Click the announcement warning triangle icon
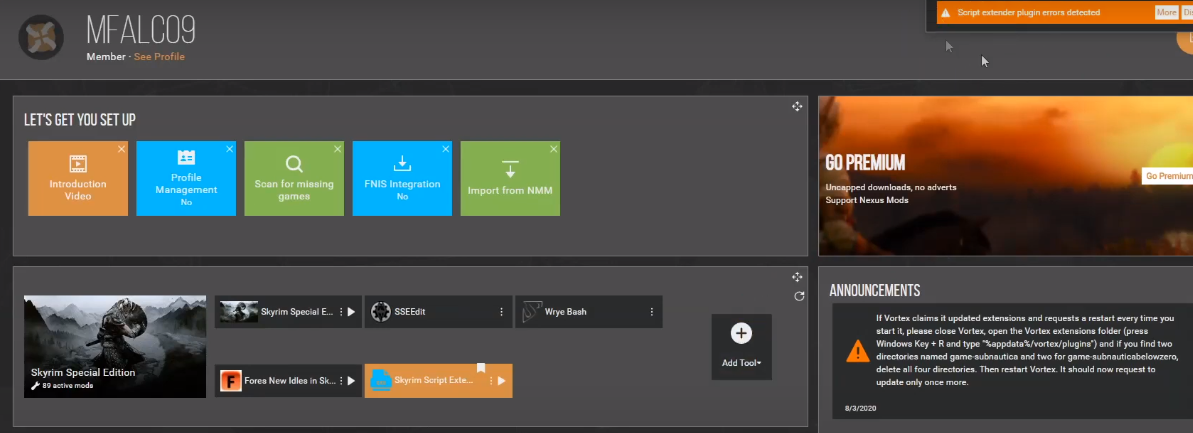This screenshot has width=1193, height=433. tap(857, 351)
